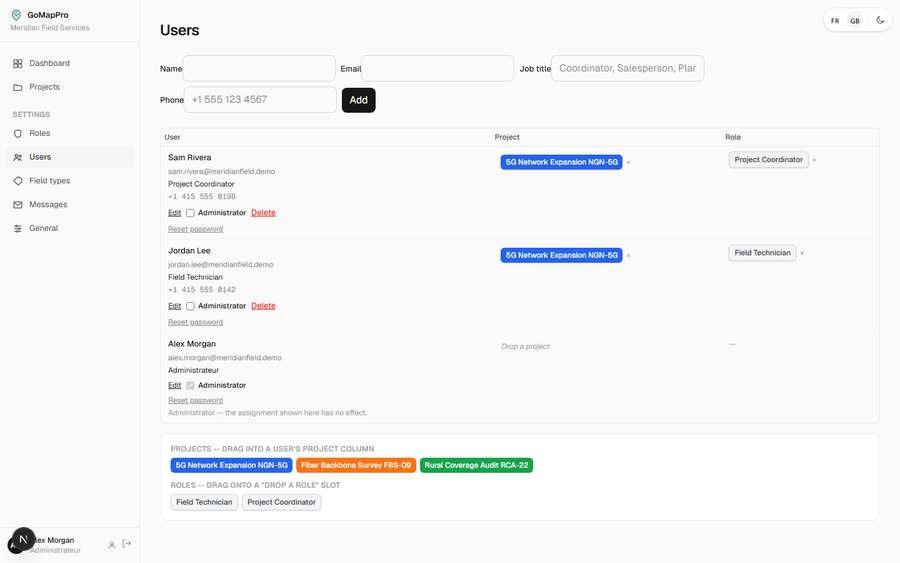Viewport: 900px width, 563px height.
Task: Click the Project column header
Action: pos(507,137)
